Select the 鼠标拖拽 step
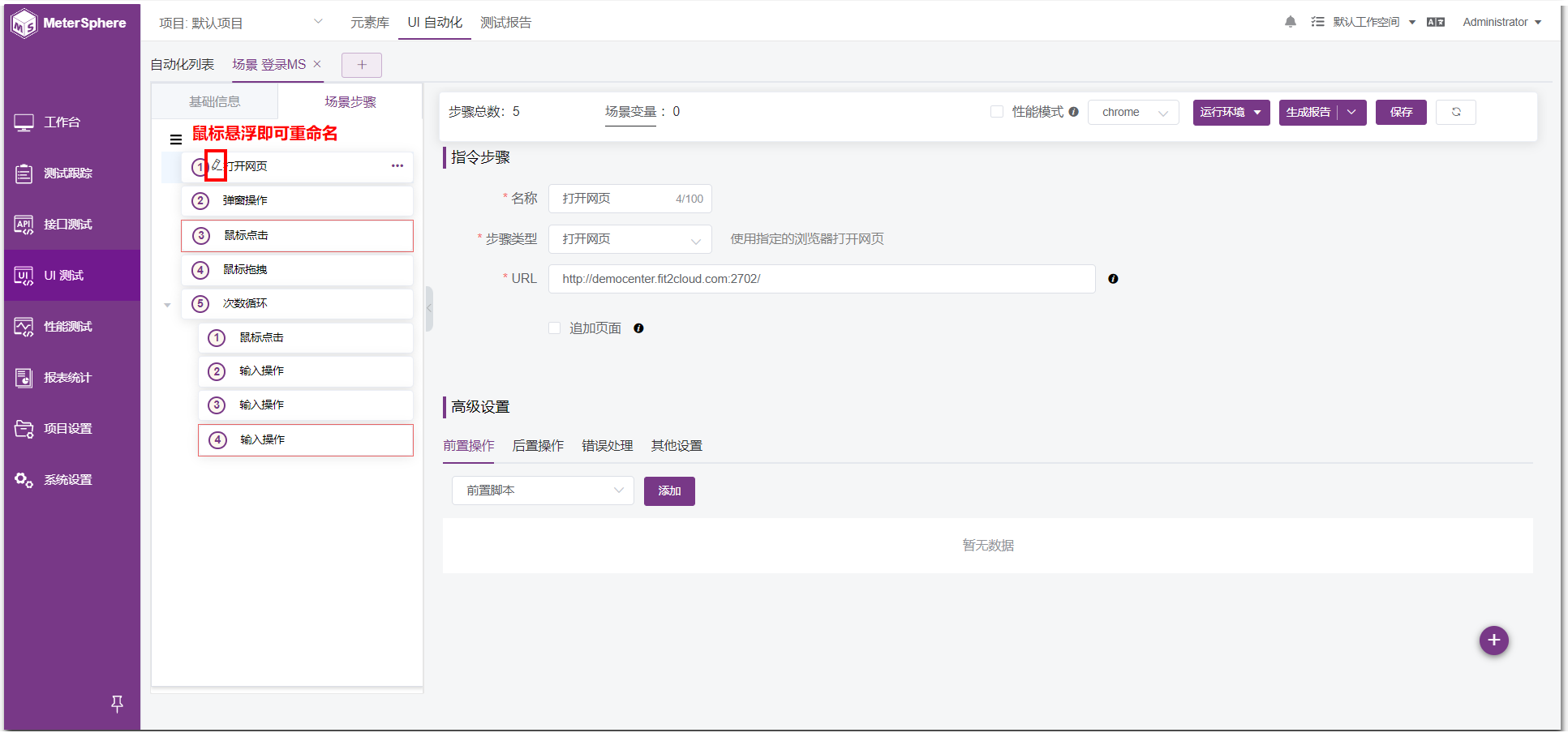Viewport: 1568px width, 737px height. point(297,270)
